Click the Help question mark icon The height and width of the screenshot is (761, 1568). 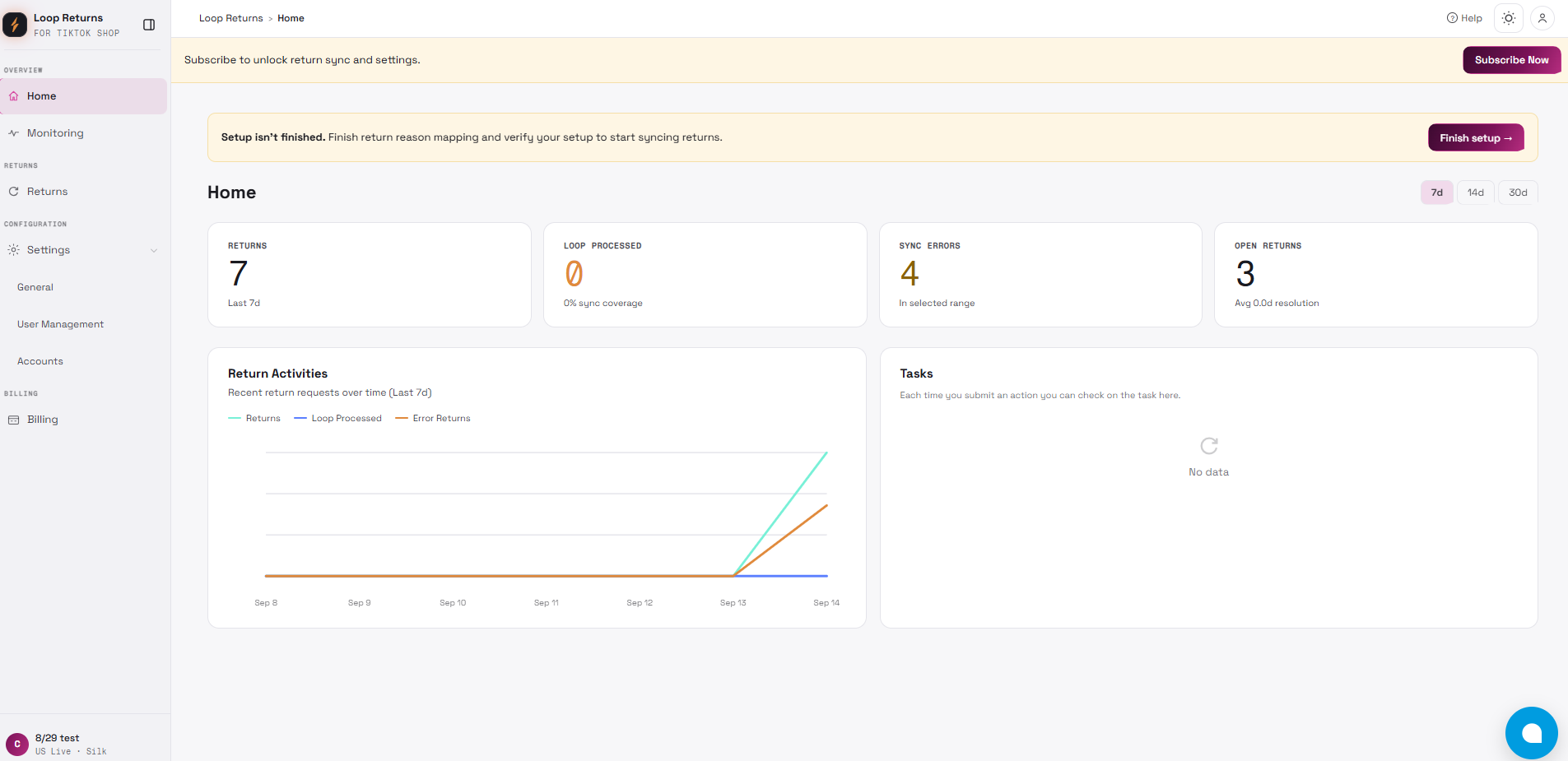click(1452, 18)
